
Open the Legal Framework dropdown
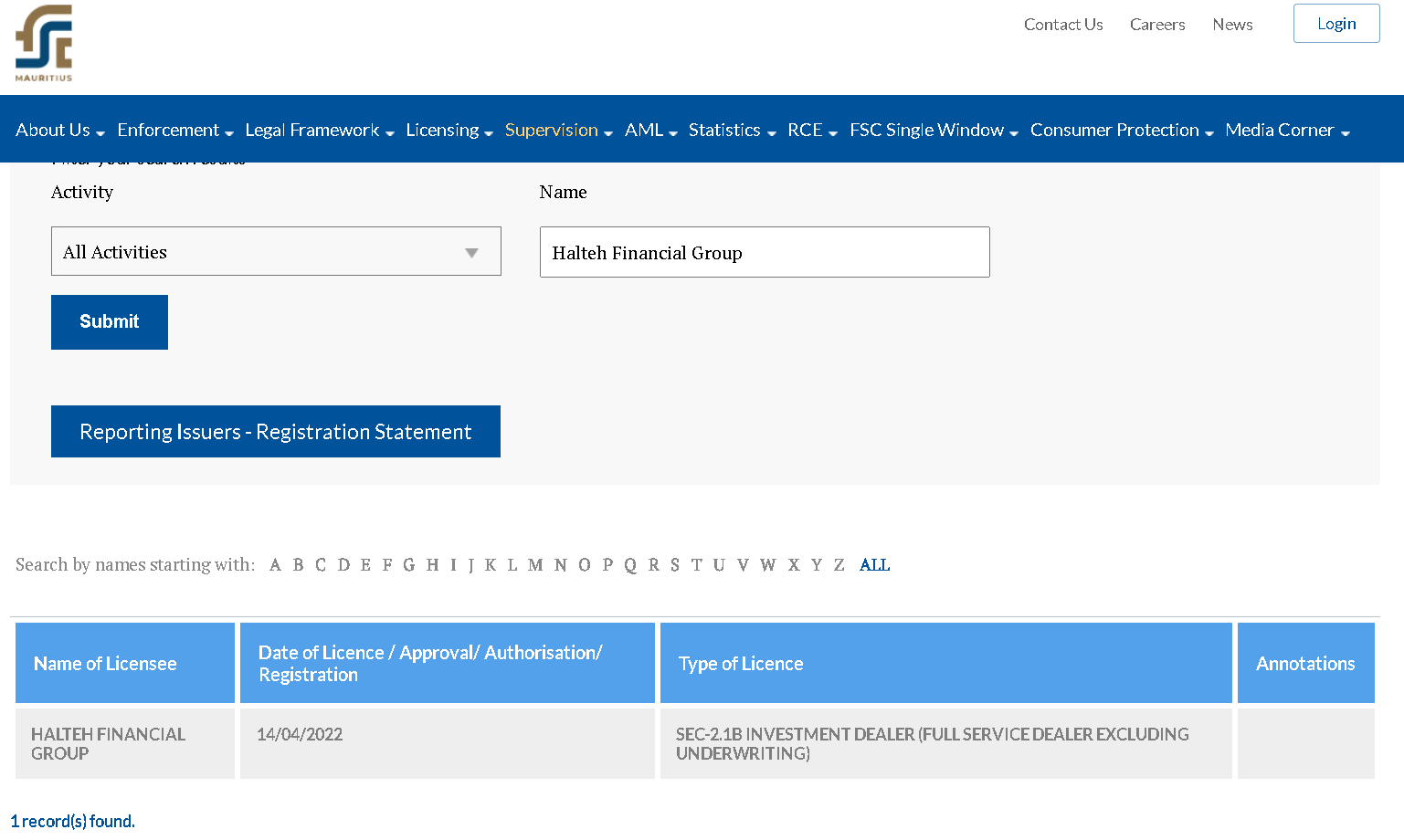(320, 131)
